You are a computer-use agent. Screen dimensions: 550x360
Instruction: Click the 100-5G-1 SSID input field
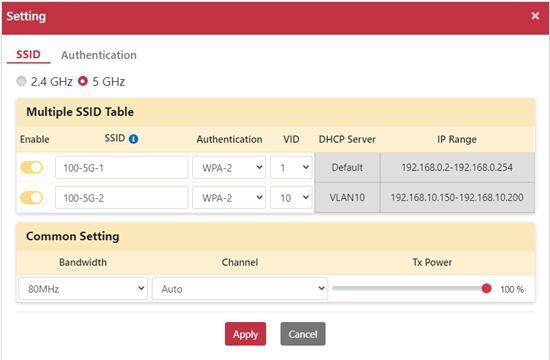coord(121,168)
